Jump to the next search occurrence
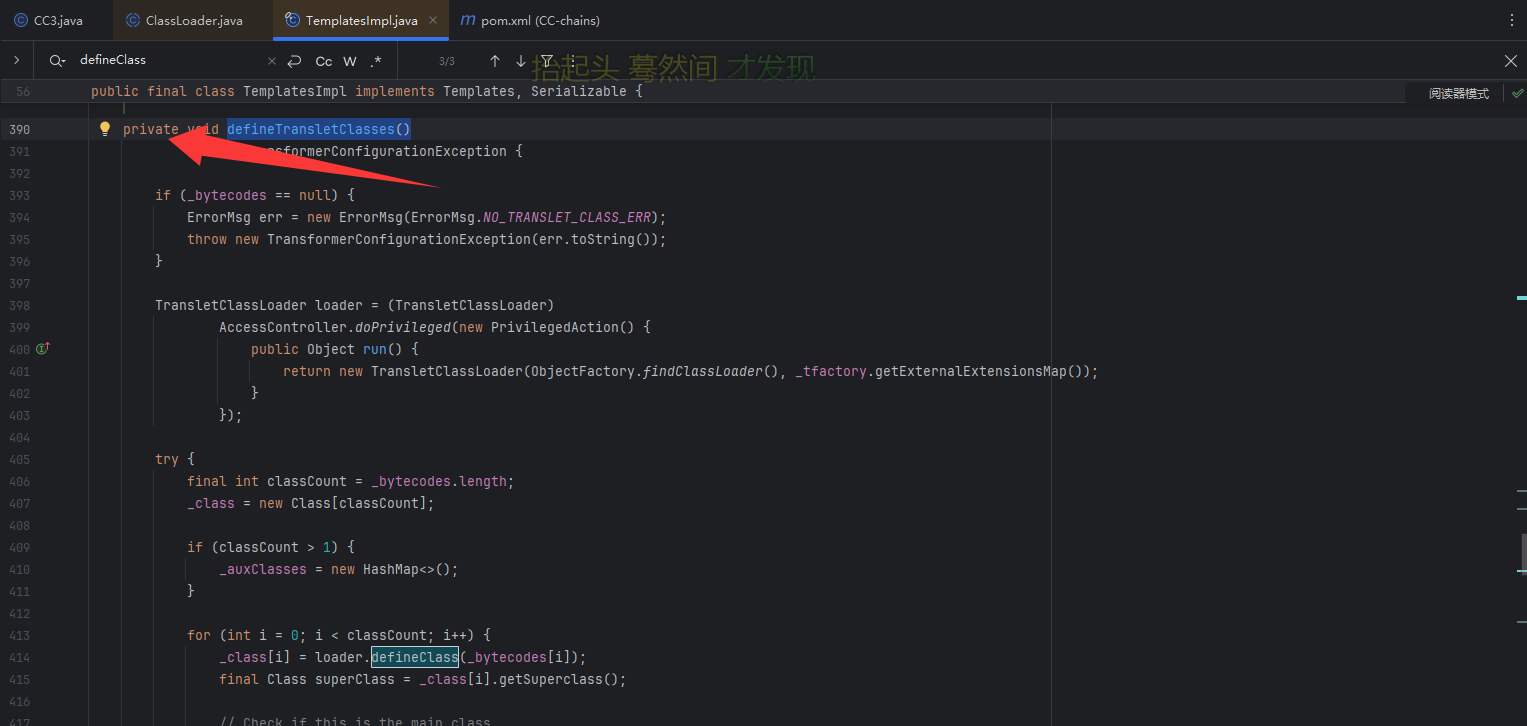 tap(520, 61)
